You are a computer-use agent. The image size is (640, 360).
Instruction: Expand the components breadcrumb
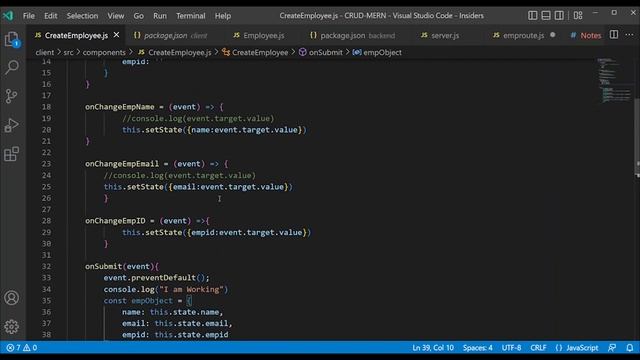pyautogui.click(x=104, y=52)
